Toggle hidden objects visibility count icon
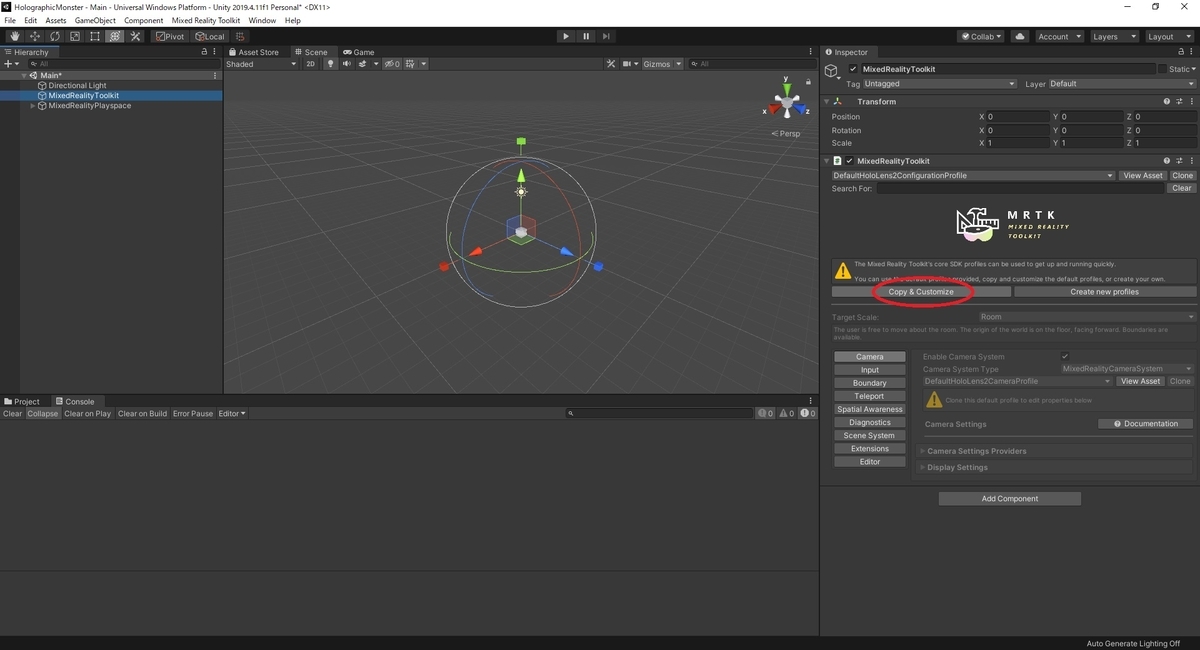The width and height of the screenshot is (1200, 650). click(x=392, y=64)
